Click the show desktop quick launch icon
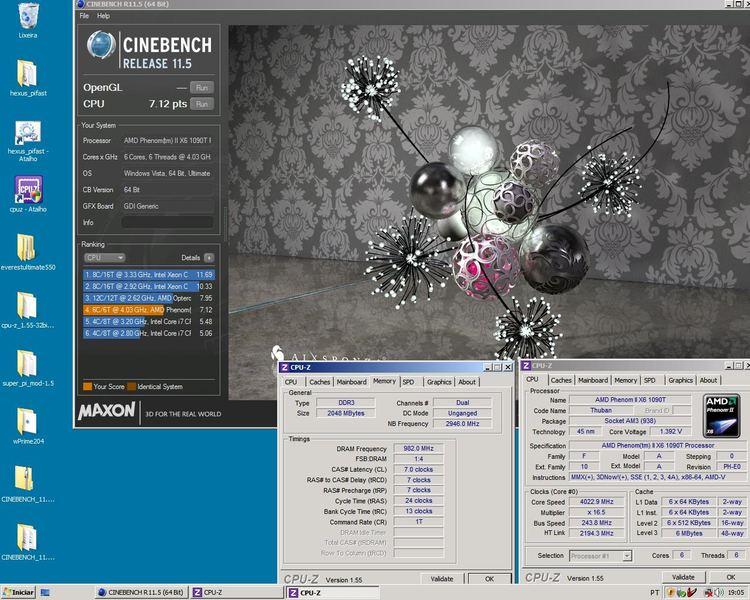The height and width of the screenshot is (600, 750). pyautogui.click(x=44, y=592)
